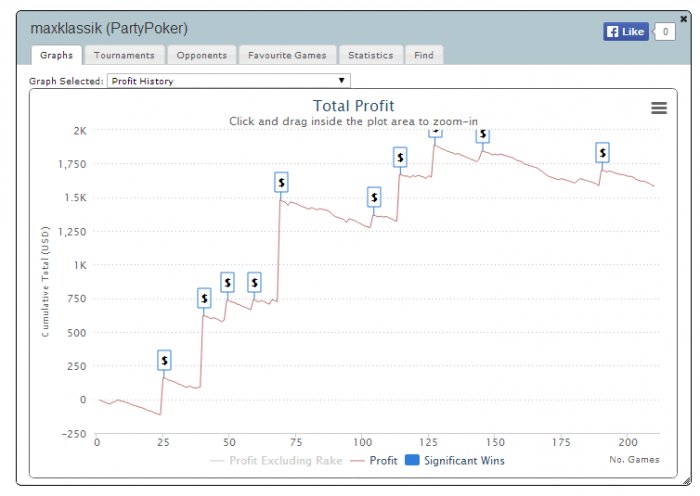Toggle the Profit Excluding Rake legend series
The width and height of the screenshot is (700, 496).
(276, 461)
